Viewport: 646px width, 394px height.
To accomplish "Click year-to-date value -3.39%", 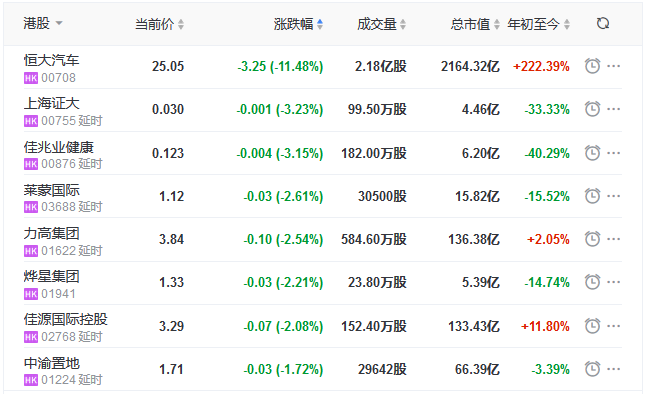I will coord(550,369).
